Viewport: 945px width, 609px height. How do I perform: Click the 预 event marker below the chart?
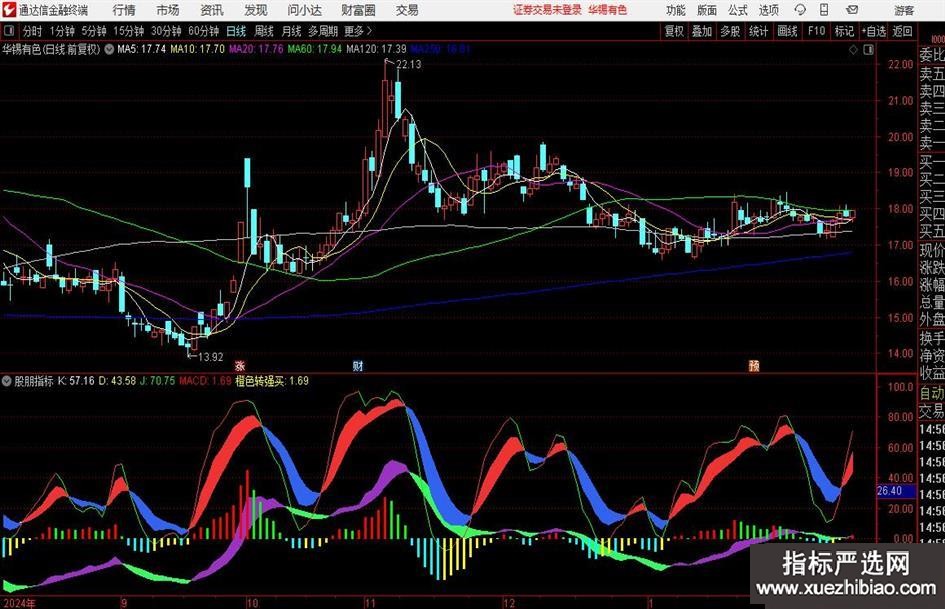coord(754,365)
